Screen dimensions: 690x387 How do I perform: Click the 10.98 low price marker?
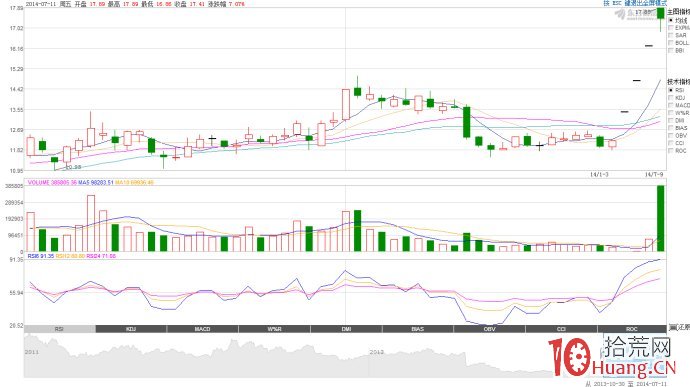73,167
